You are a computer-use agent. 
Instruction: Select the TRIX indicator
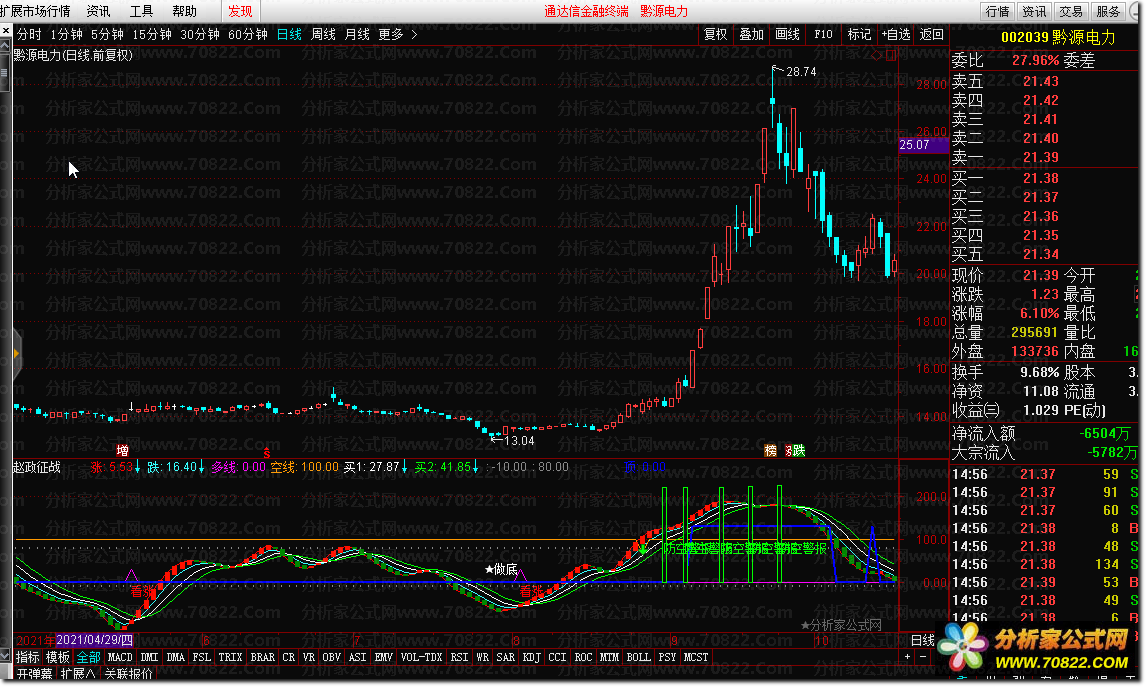[x=230, y=657]
